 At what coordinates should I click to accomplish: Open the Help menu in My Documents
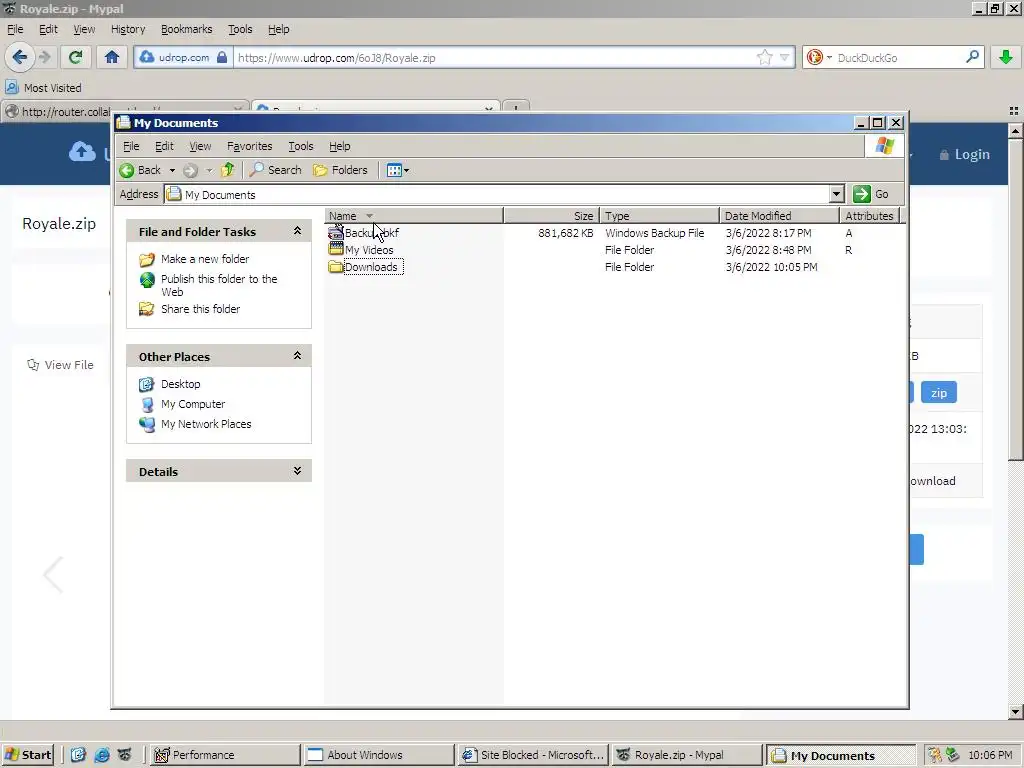coord(340,146)
